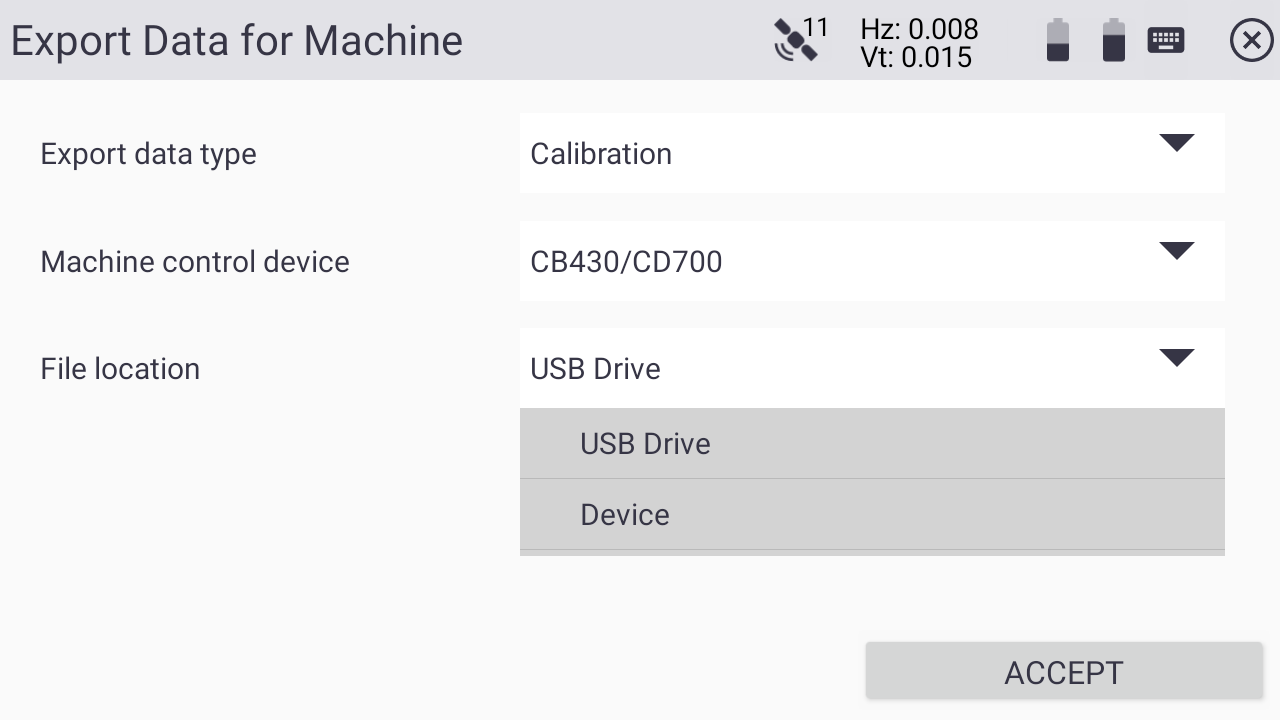This screenshot has height=720, width=1280.
Task: Show the on-screen keyboard icon
Action: coord(1166,40)
